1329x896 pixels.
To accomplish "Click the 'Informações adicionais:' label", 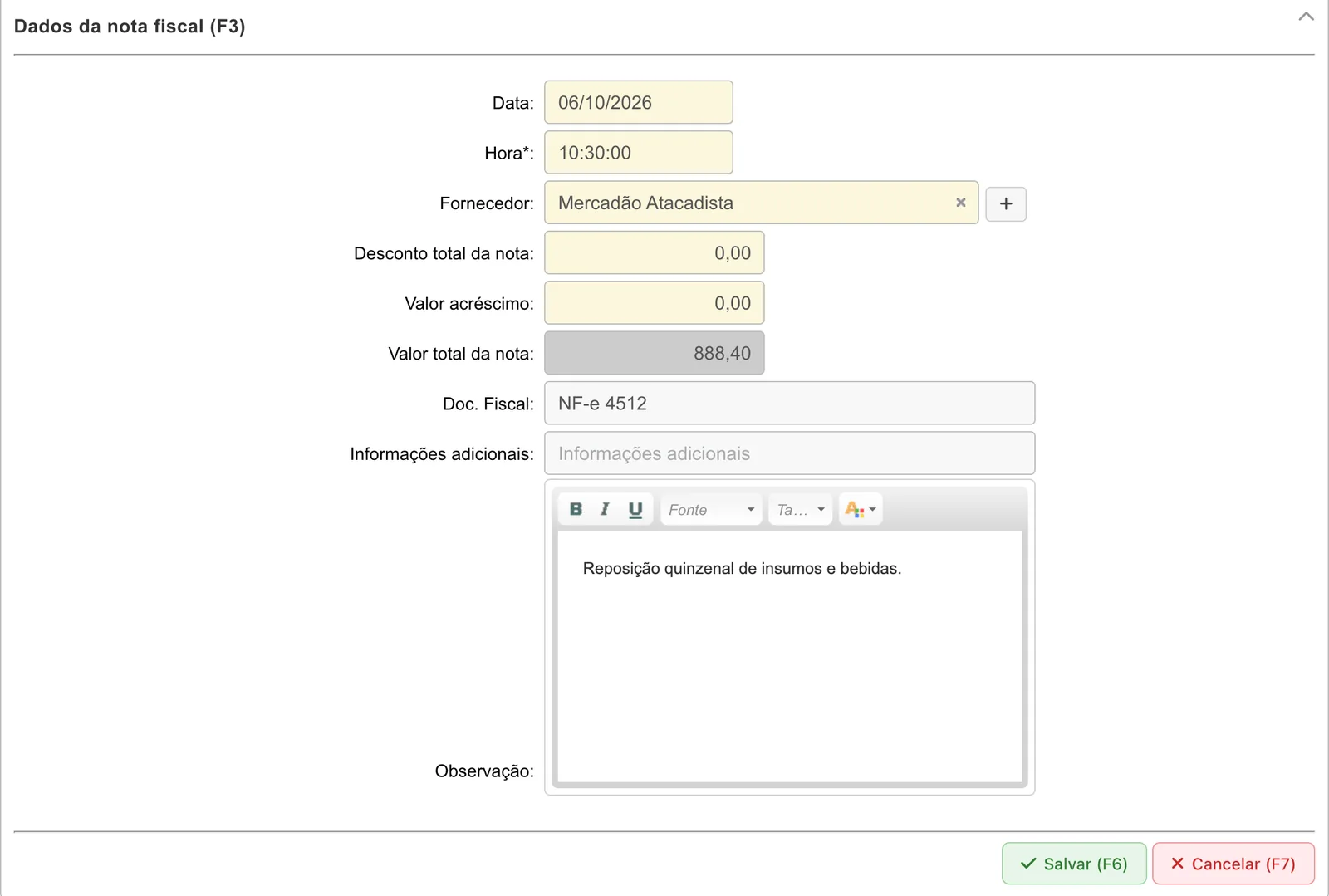I will 442,454.
